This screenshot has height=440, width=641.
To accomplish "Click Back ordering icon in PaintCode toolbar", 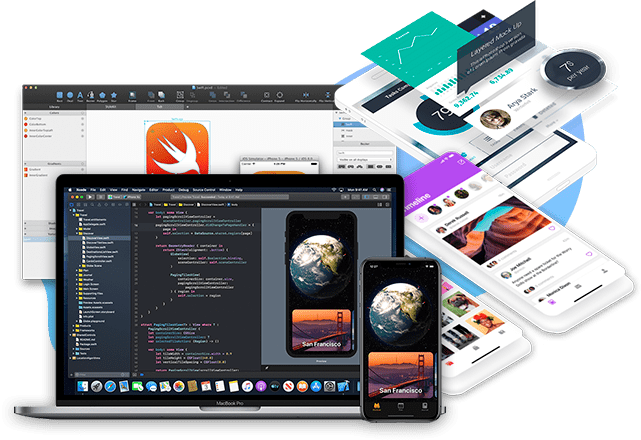I will (161, 95).
